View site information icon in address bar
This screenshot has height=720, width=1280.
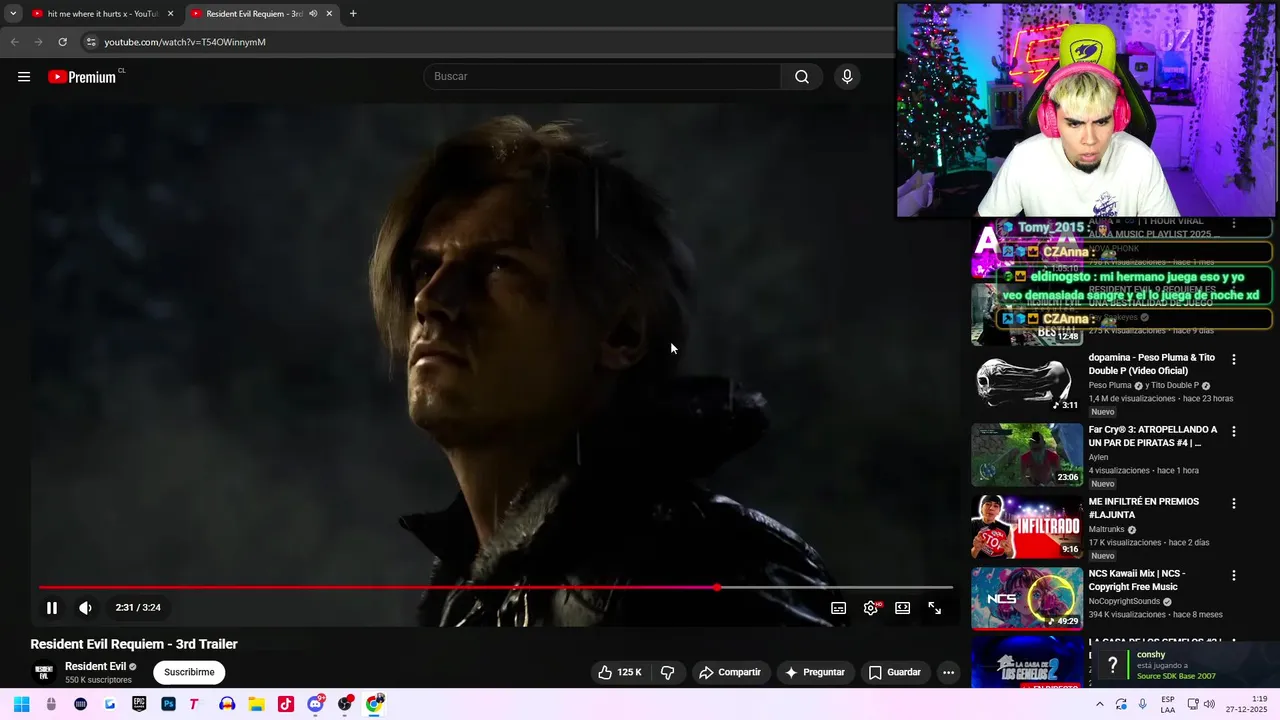click(91, 42)
